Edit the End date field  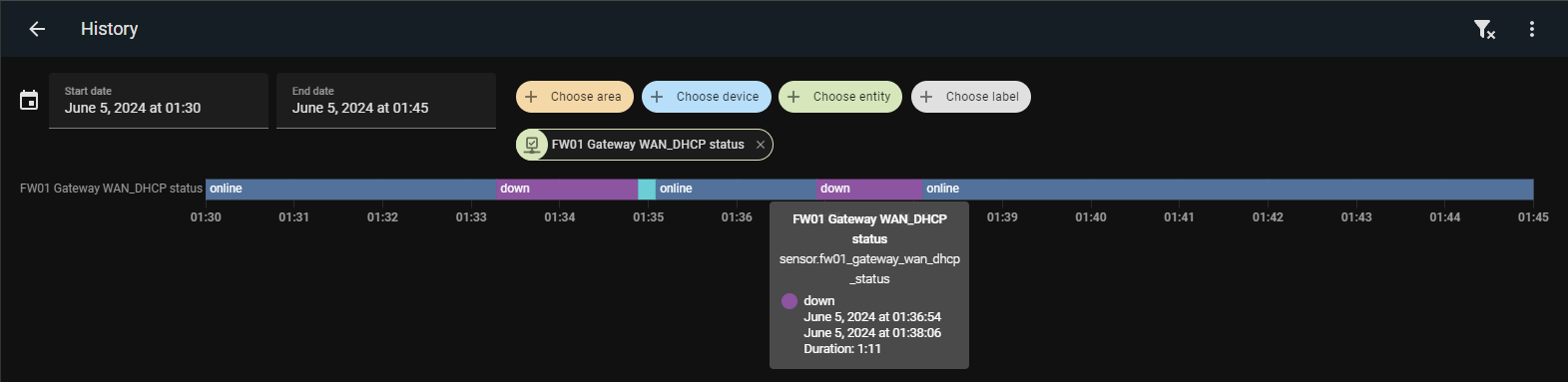coord(386,100)
